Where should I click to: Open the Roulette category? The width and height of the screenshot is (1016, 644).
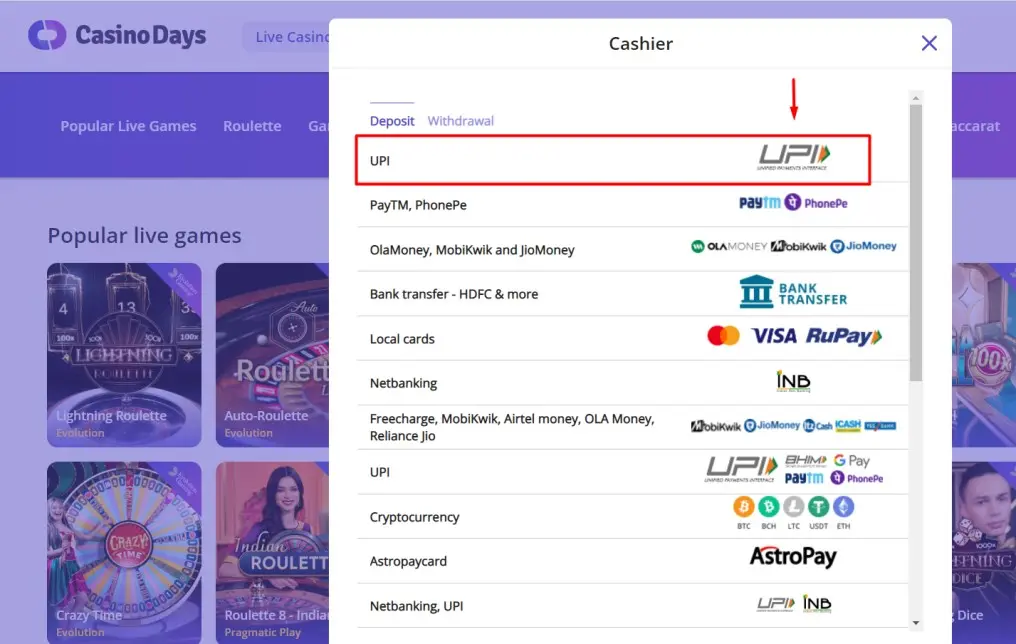252,126
